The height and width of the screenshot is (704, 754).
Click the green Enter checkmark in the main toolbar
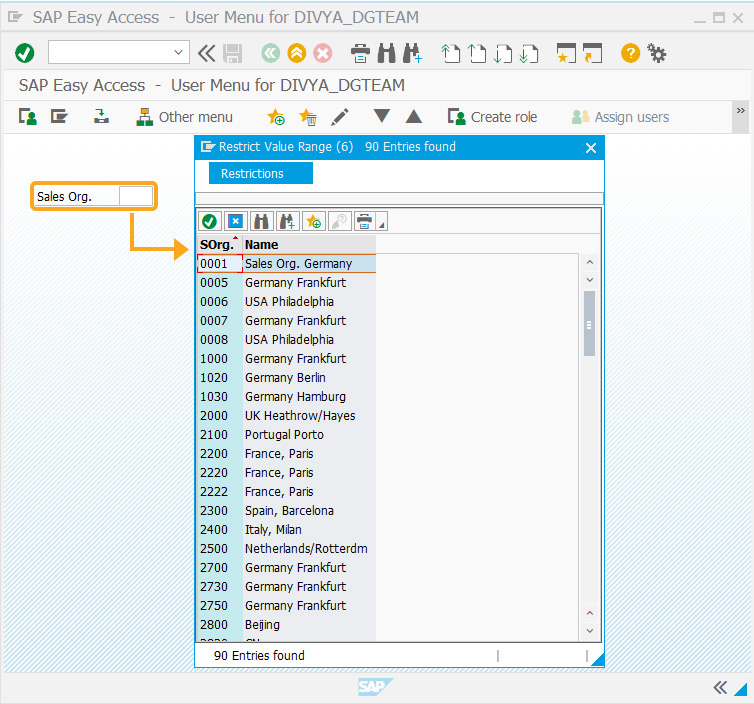tap(25, 53)
